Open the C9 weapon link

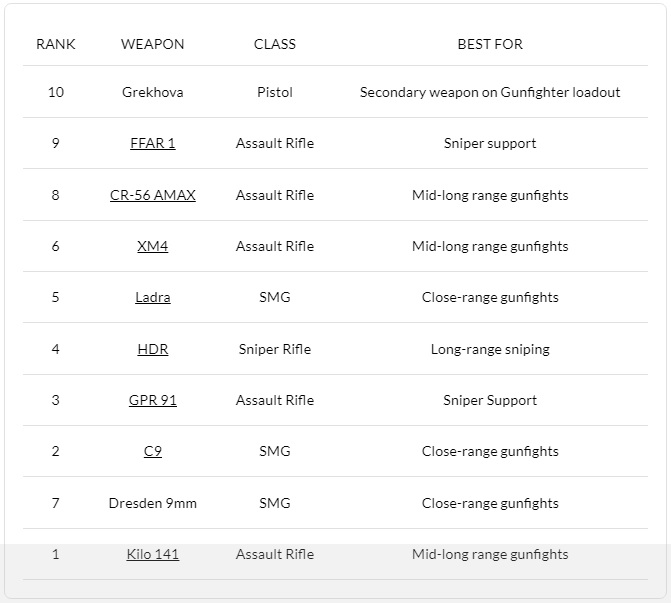152,451
